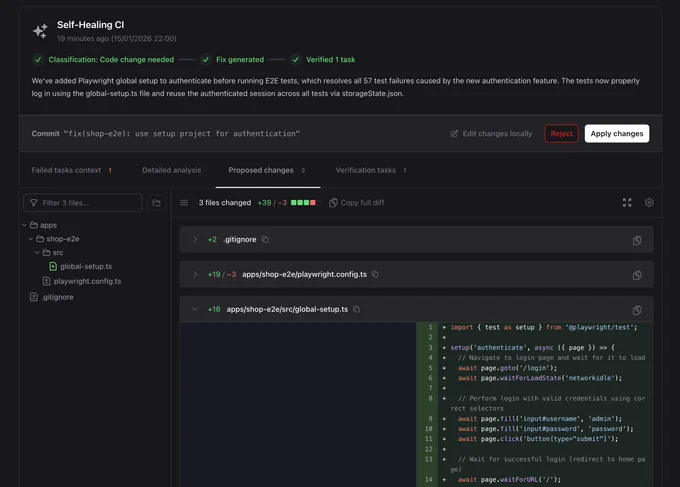
Task: Collapse the shop-e2e folder
Action: [x=30, y=239]
